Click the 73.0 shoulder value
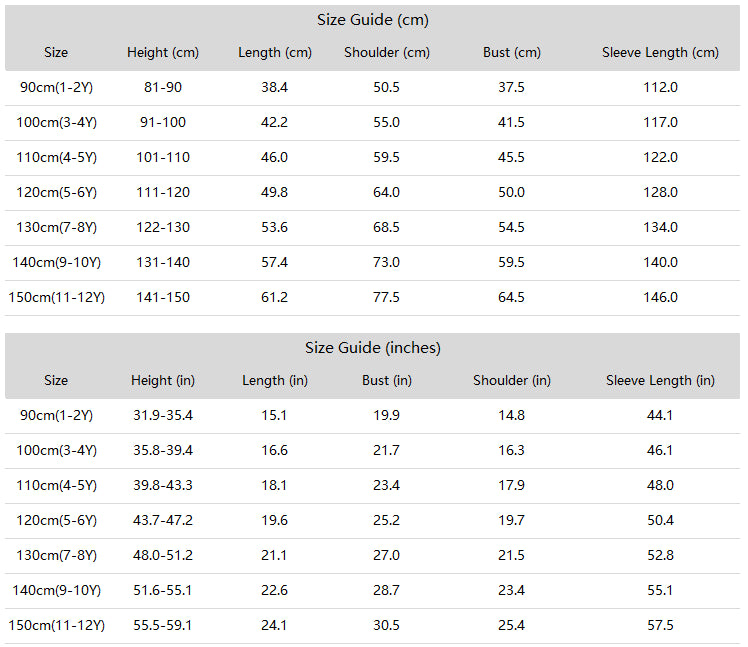Viewport: 748px width, 647px height. (386, 262)
